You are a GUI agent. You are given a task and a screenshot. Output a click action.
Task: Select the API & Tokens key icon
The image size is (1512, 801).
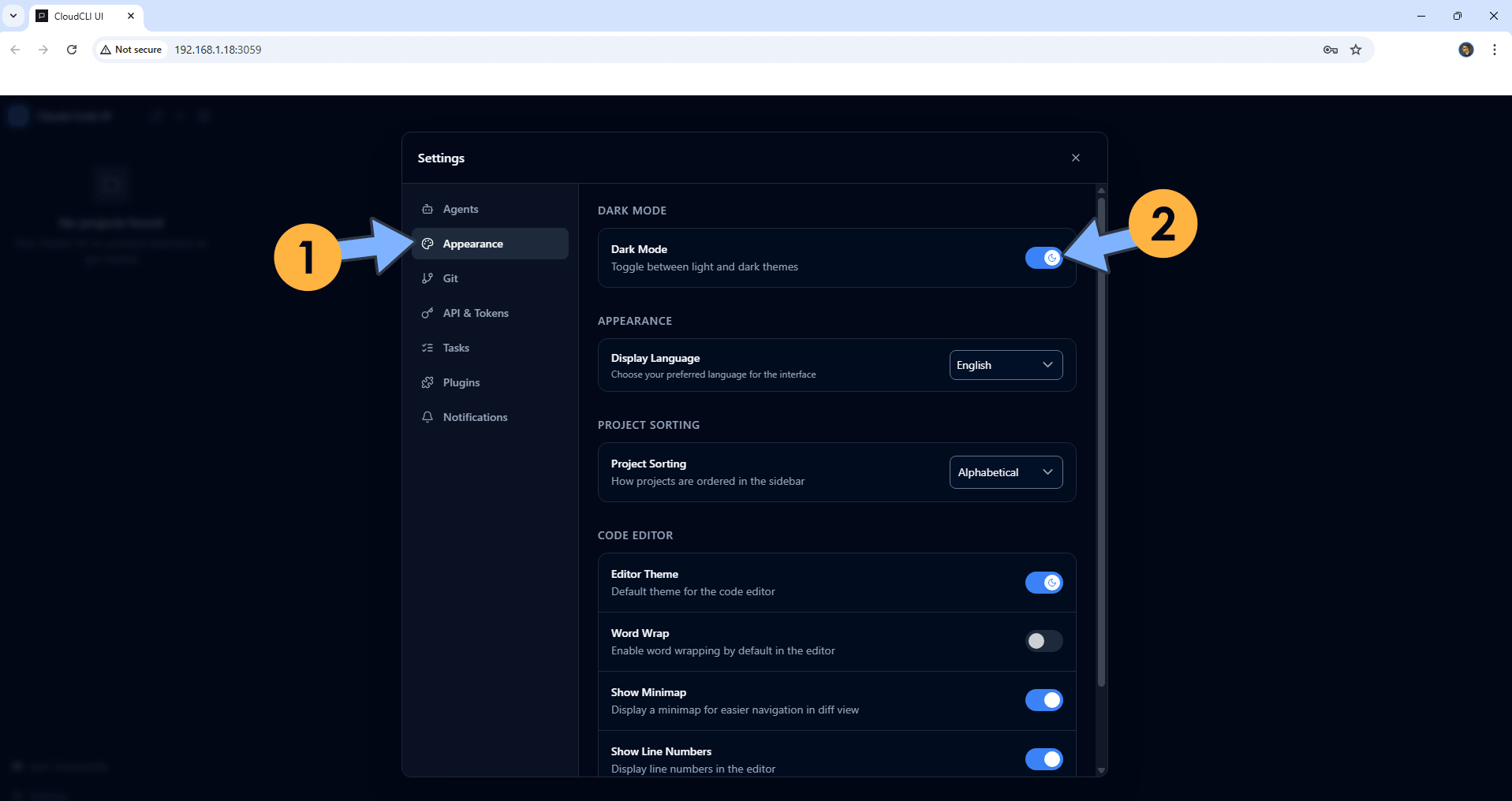coord(427,313)
